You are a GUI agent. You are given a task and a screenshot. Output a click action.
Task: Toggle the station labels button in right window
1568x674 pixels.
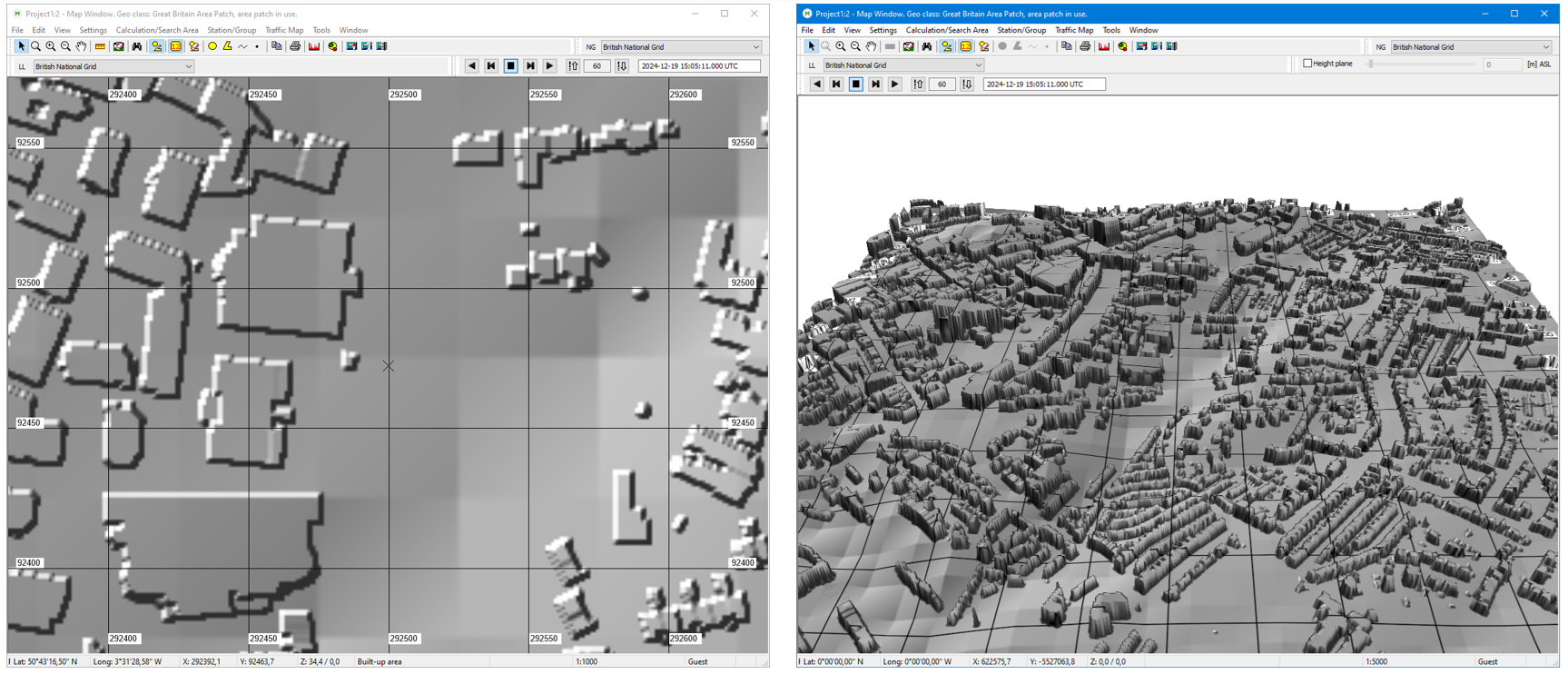pos(946,46)
